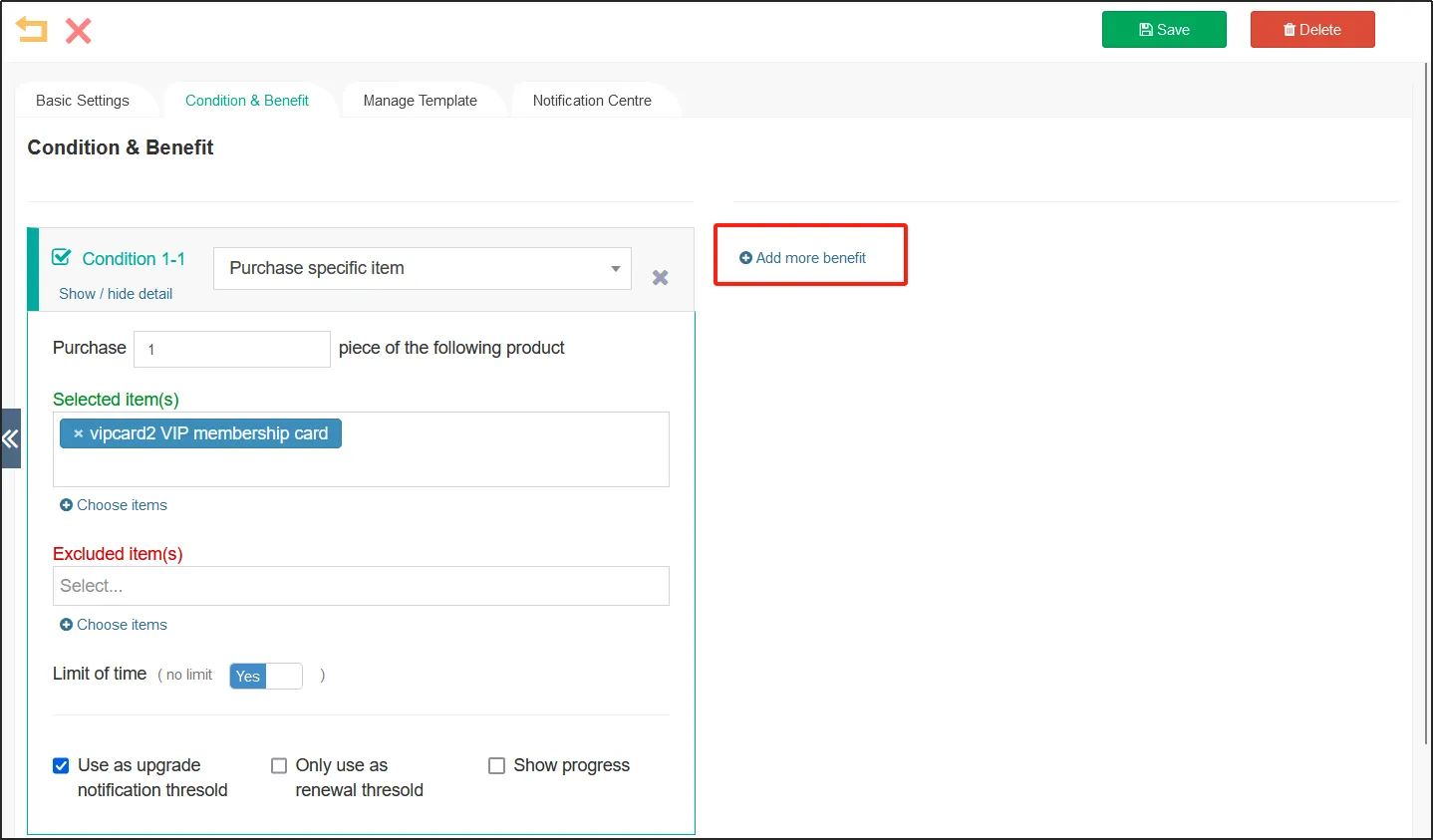This screenshot has width=1433, height=840.
Task: Toggle the Limit of time Yes switch
Action: [265, 676]
